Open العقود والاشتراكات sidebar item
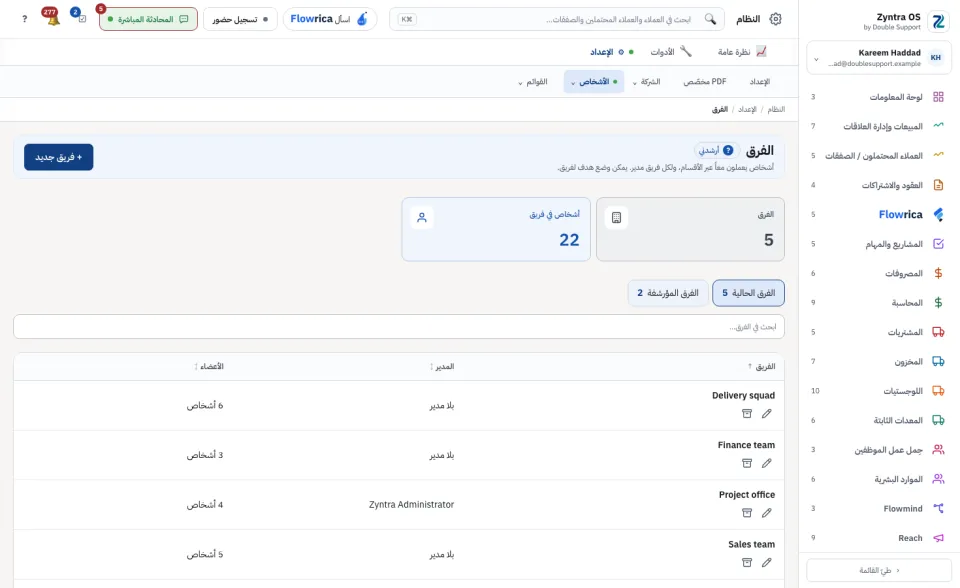Screen dimensions: 960x588 coord(877,185)
